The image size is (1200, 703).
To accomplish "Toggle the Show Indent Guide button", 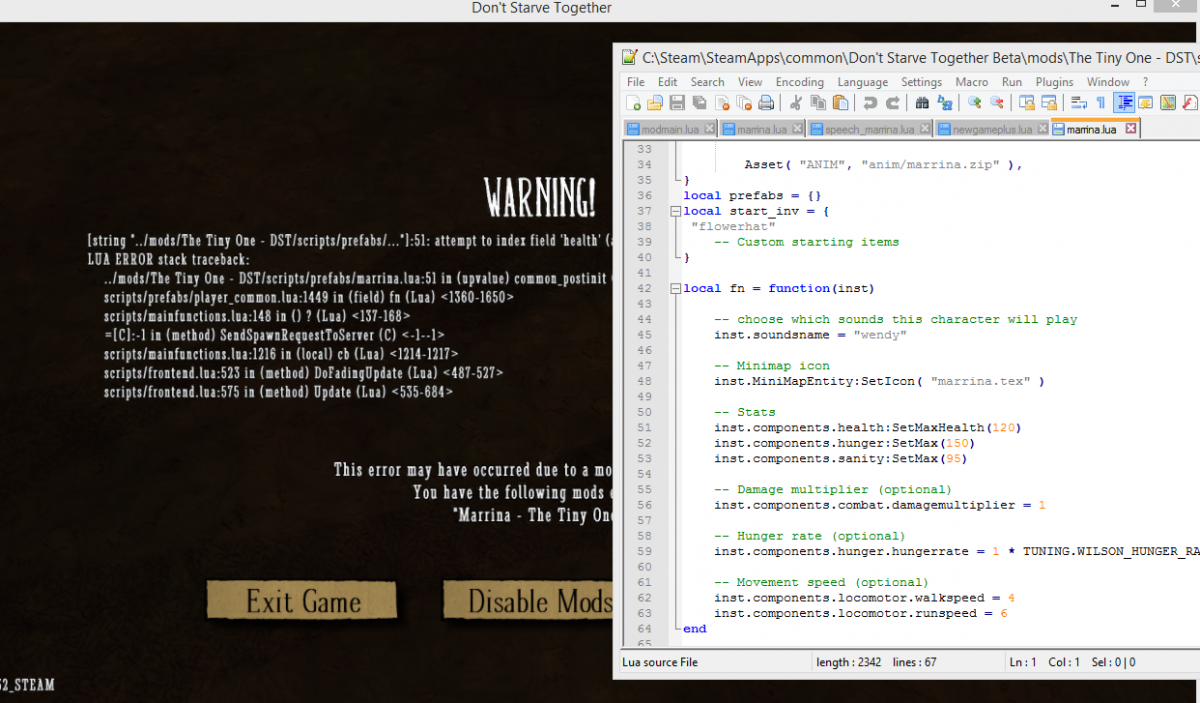I will pyautogui.click(x=1124, y=103).
